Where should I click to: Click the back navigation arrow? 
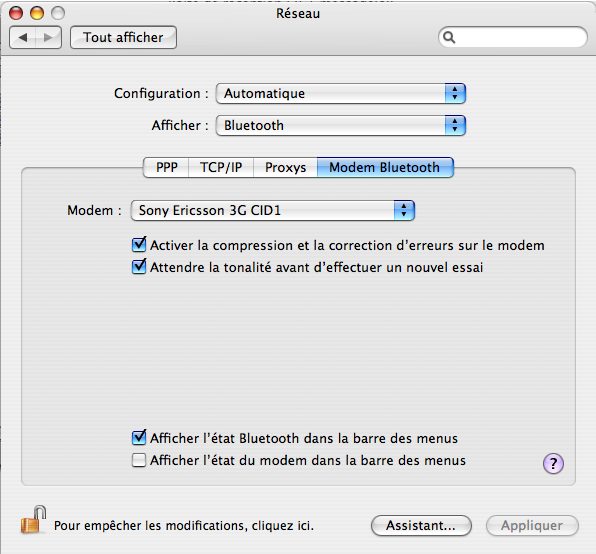(x=23, y=37)
